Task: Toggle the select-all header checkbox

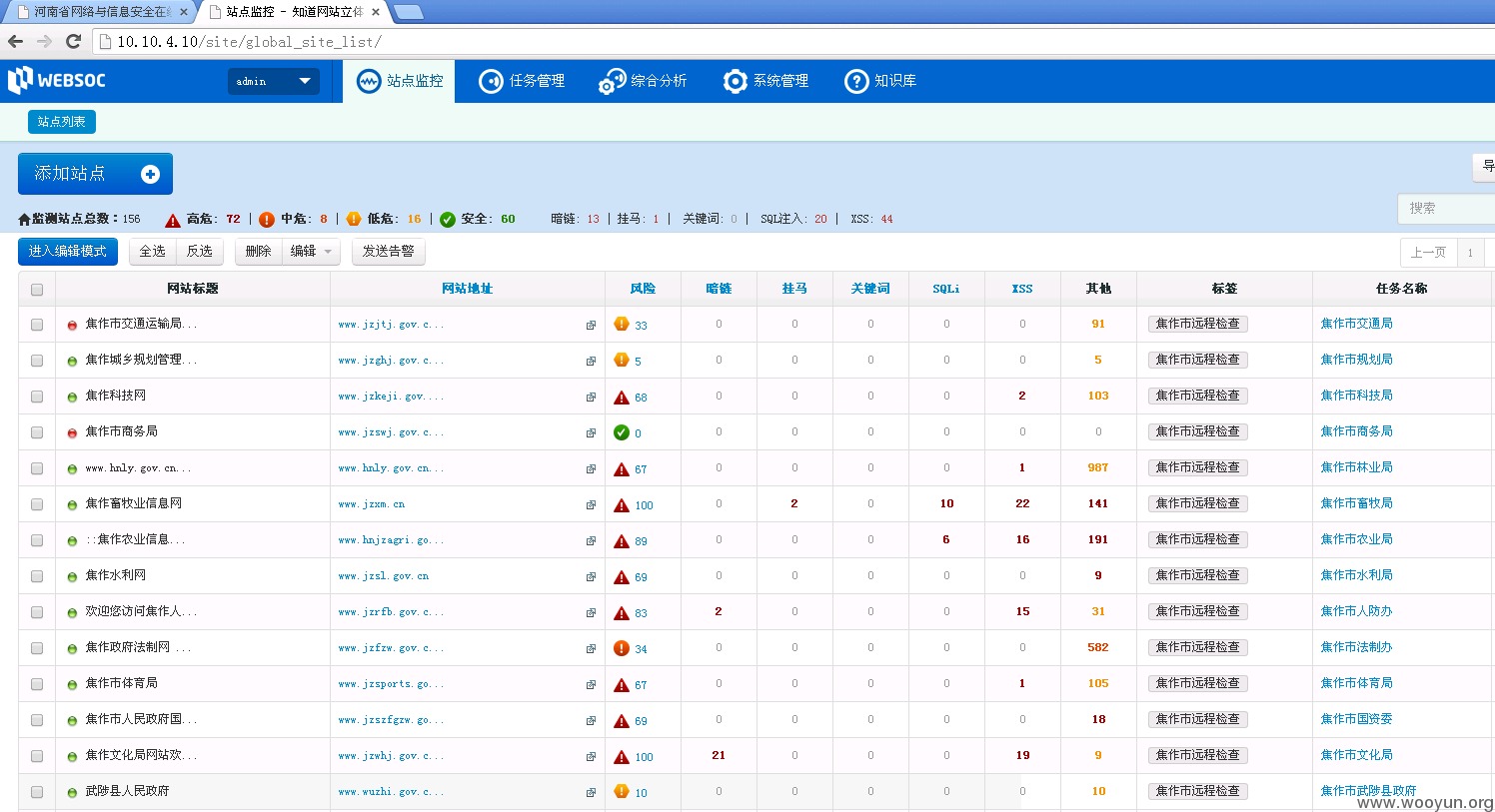Action: tap(37, 290)
